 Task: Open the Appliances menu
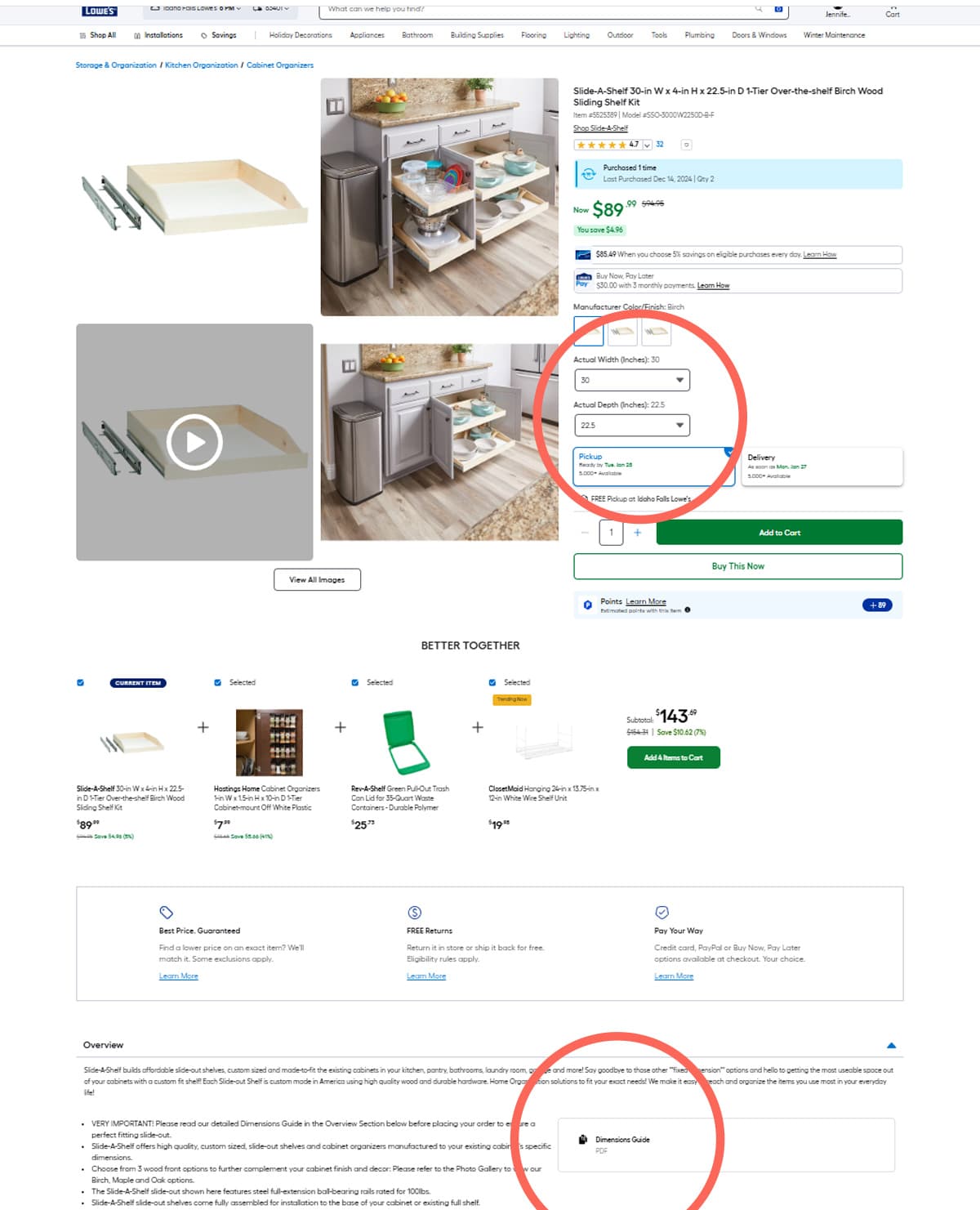[367, 35]
